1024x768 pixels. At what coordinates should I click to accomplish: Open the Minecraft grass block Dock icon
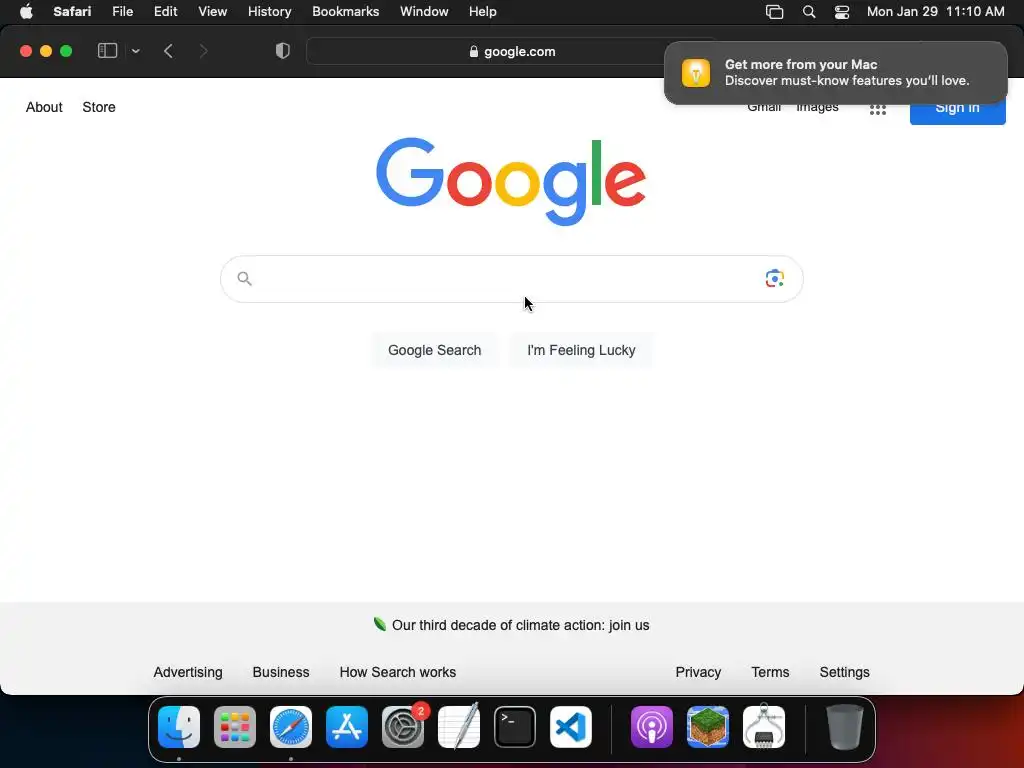coord(708,727)
